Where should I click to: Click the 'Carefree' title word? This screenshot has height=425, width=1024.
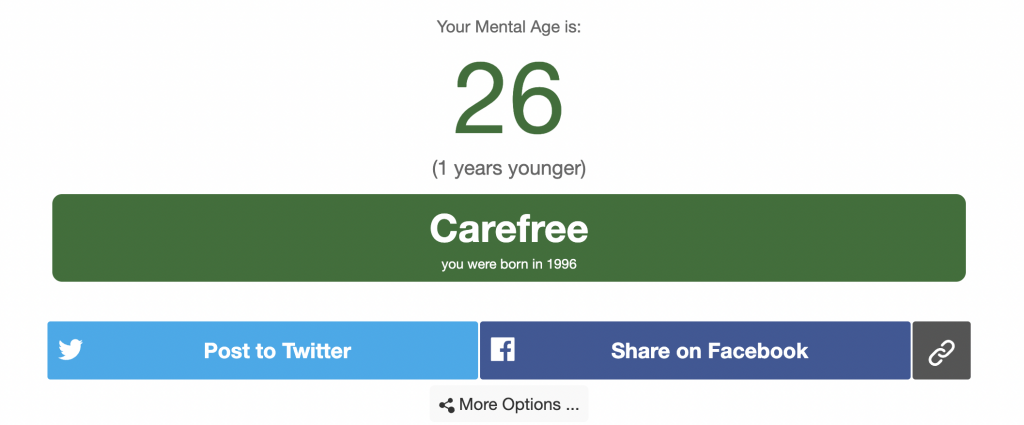[509, 228]
